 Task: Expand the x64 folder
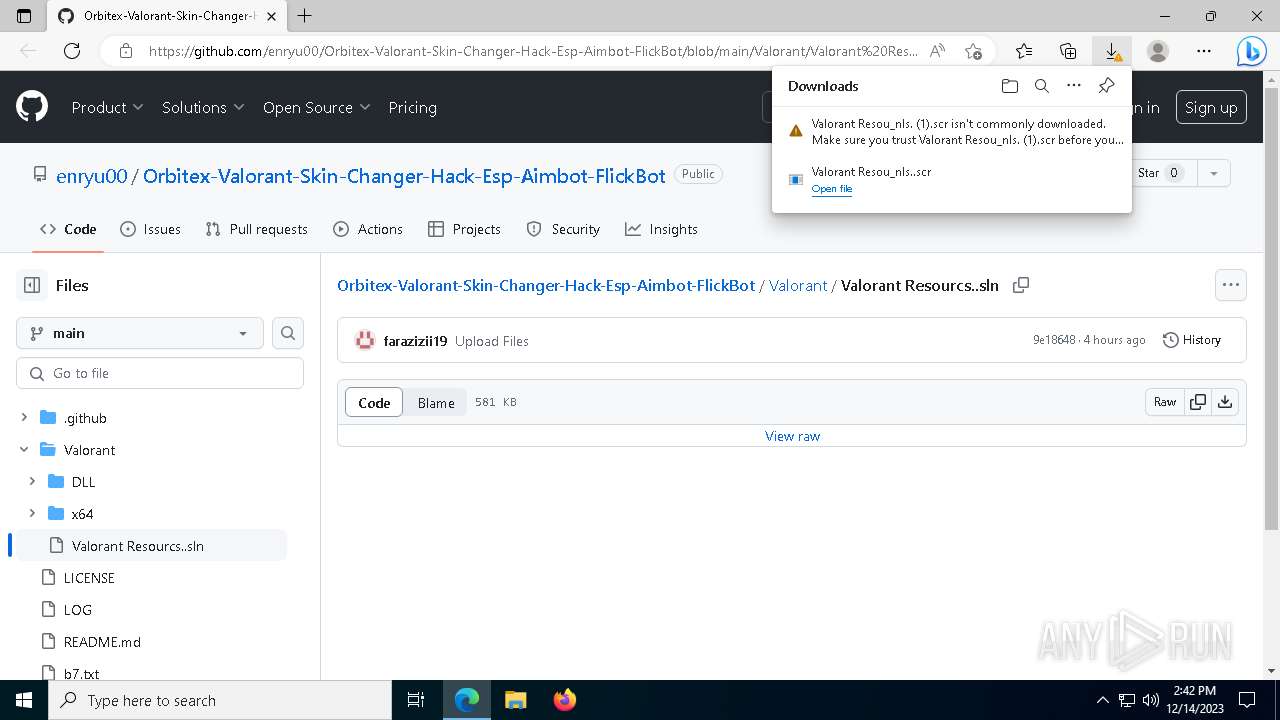[32, 514]
